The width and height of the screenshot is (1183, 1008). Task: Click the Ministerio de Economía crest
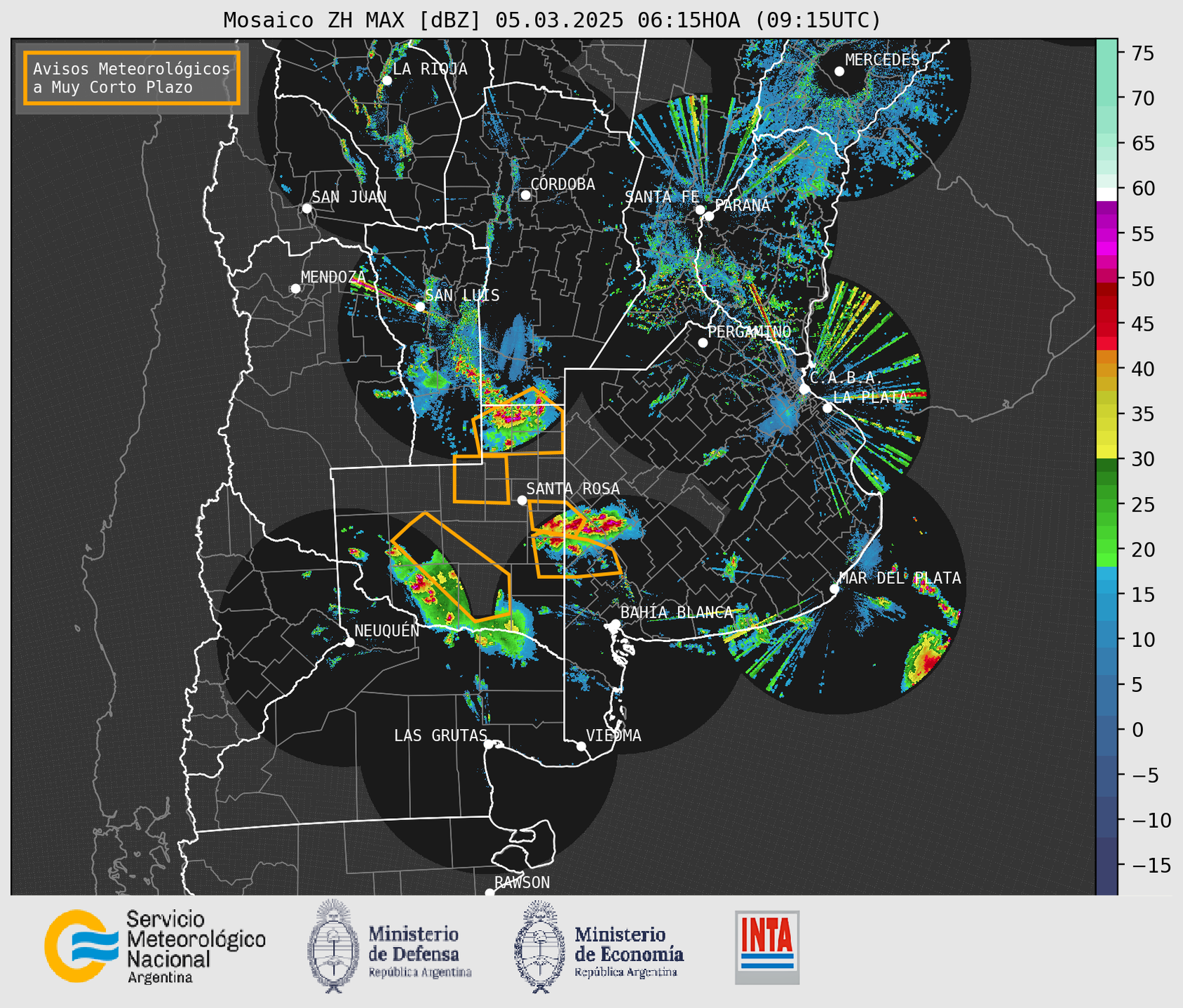click(539, 946)
